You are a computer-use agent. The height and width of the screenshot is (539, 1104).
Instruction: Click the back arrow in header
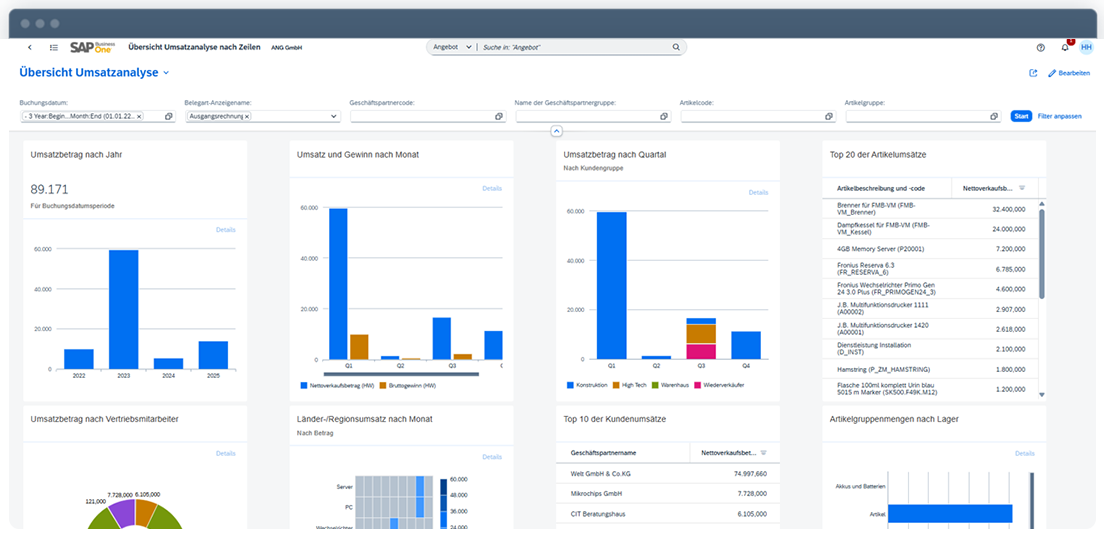[x=29, y=47]
